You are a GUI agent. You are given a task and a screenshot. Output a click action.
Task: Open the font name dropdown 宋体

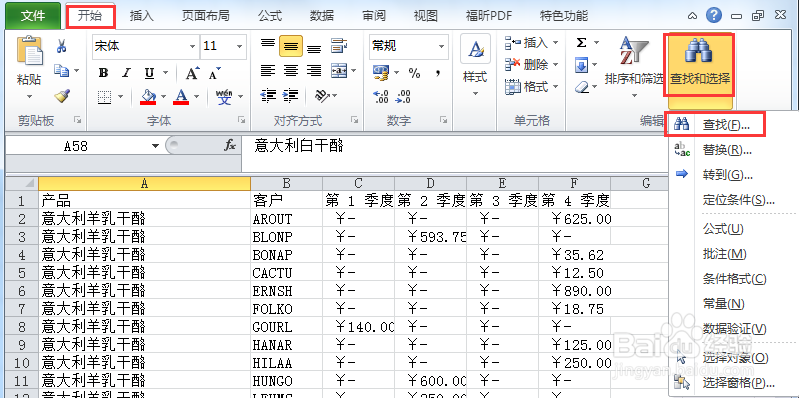(x=192, y=46)
